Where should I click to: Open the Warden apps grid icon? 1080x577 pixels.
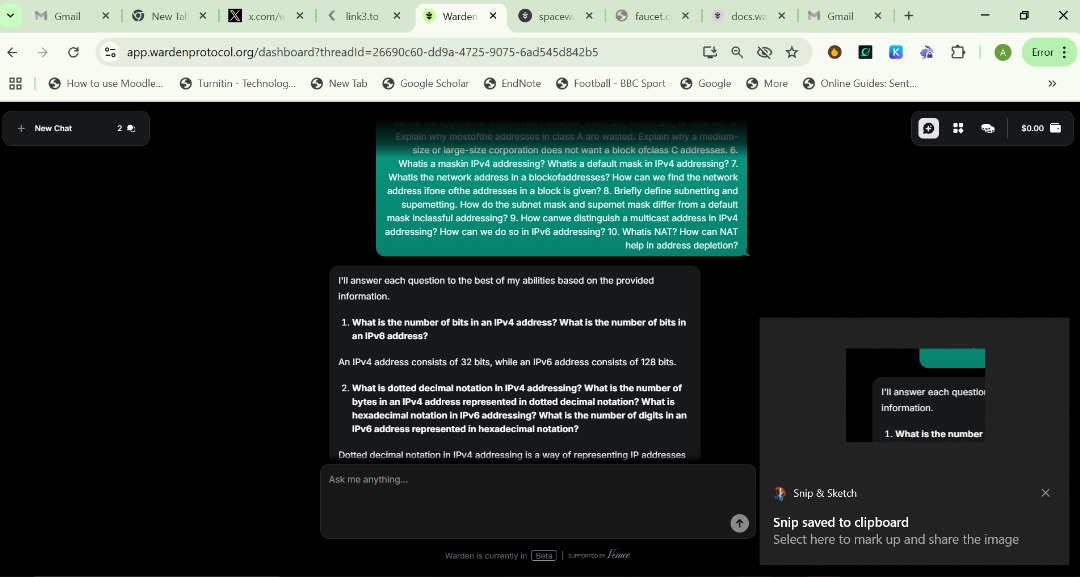click(x=958, y=128)
